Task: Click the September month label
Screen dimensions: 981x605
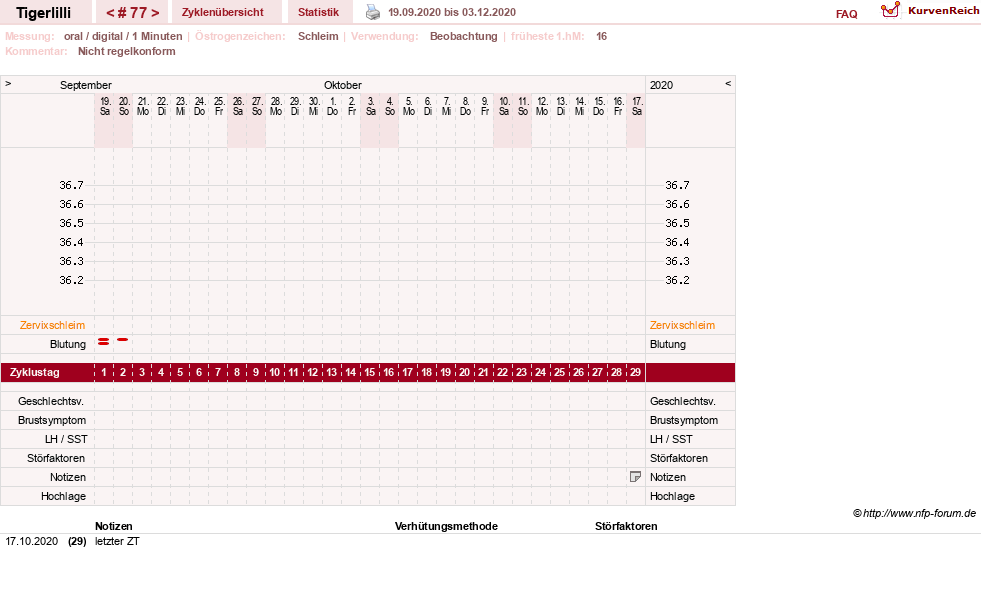Action: click(x=86, y=85)
